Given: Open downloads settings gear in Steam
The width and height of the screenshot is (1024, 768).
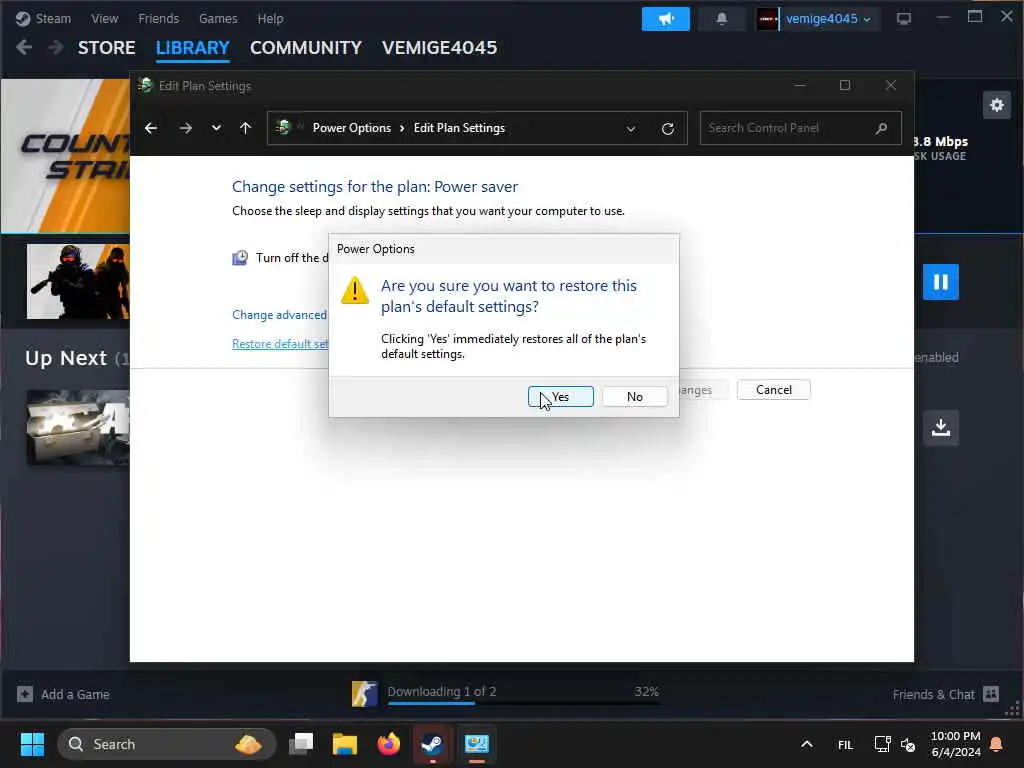Looking at the screenshot, I should click(x=997, y=105).
